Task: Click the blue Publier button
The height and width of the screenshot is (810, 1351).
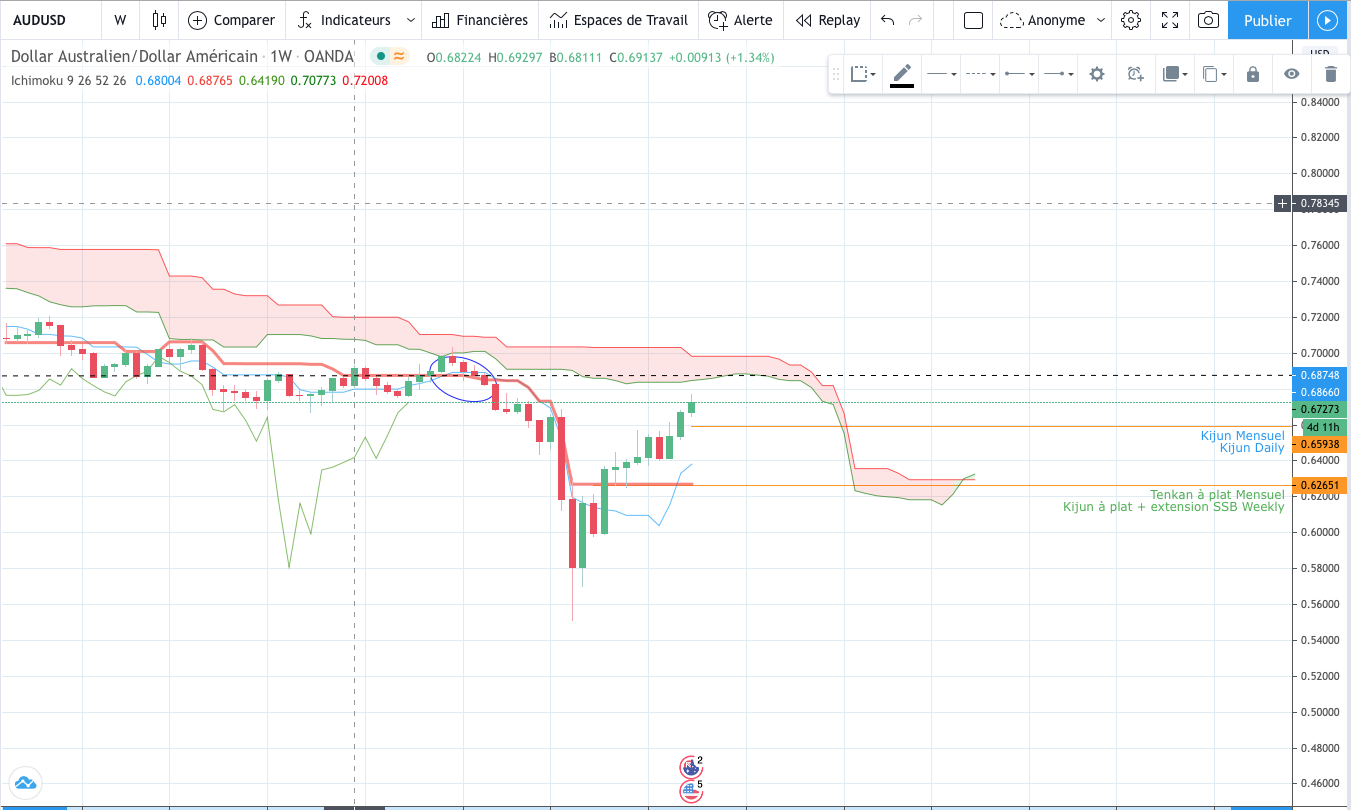Action: point(1268,20)
